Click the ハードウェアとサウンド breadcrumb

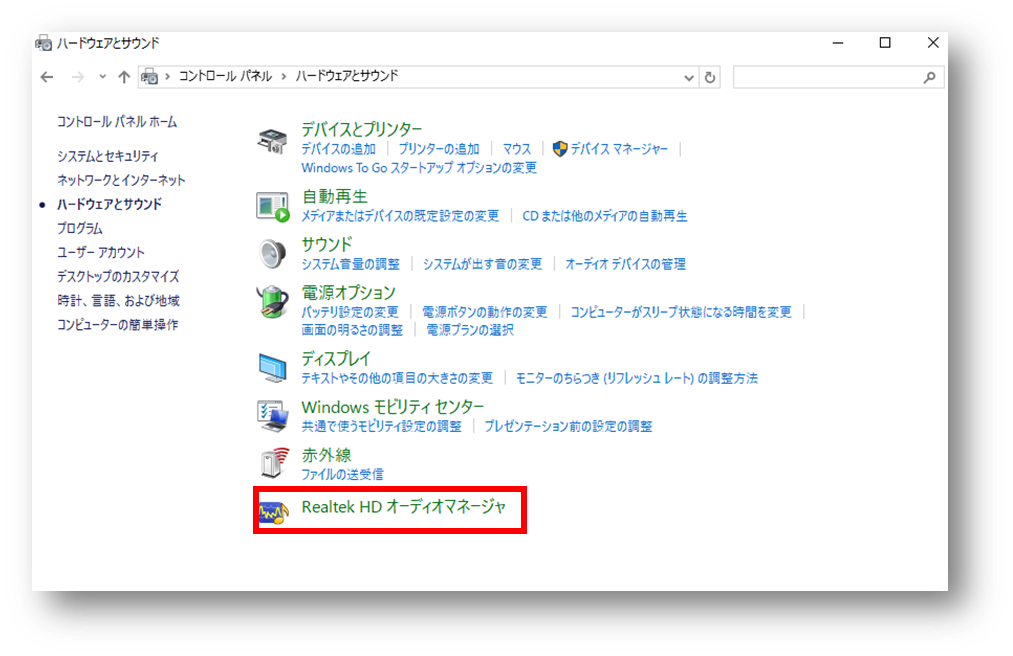click(347, 76)
